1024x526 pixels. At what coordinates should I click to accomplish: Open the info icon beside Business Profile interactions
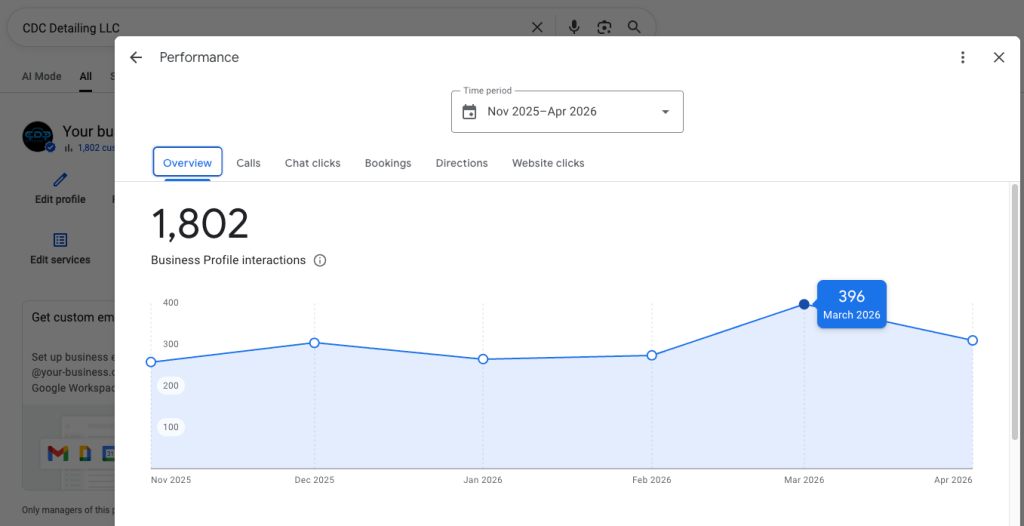pos(319,260)
